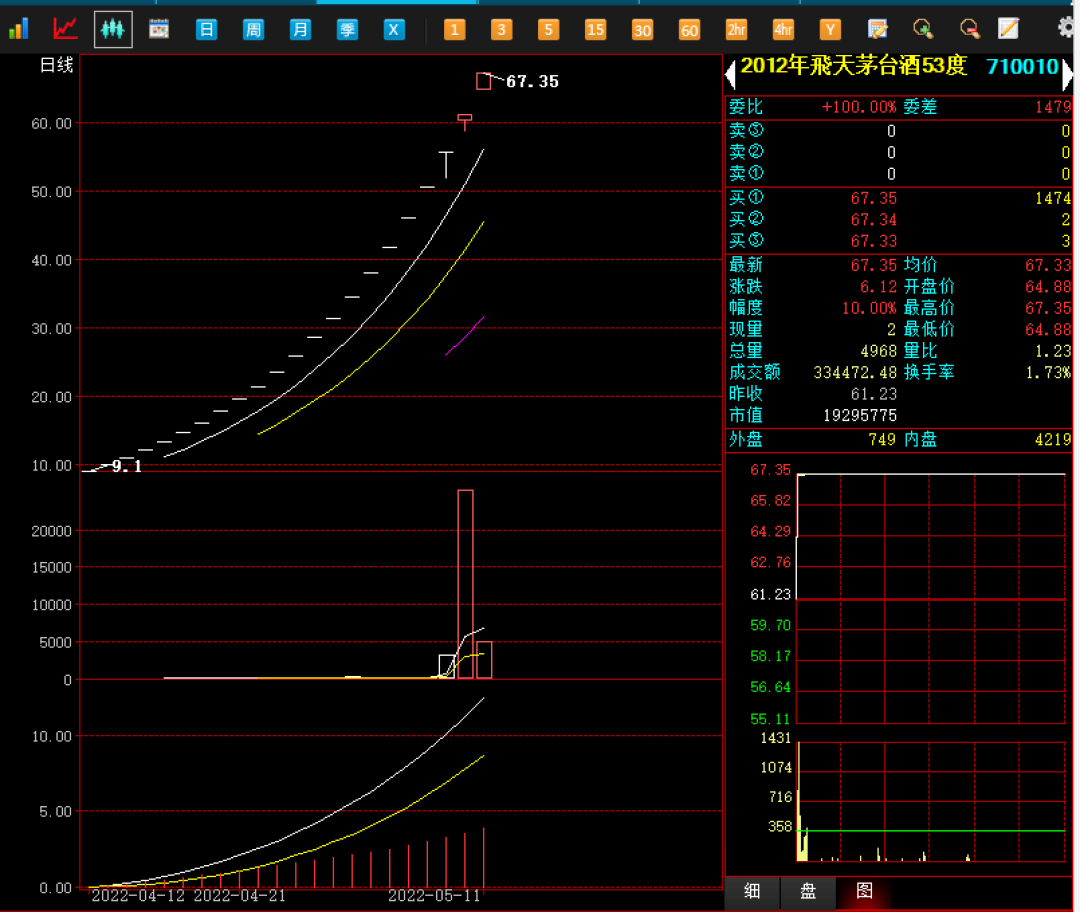Click the 市值 value 19295775
This screenshot has height=912, width=1080.
click(x=860, y=416)
